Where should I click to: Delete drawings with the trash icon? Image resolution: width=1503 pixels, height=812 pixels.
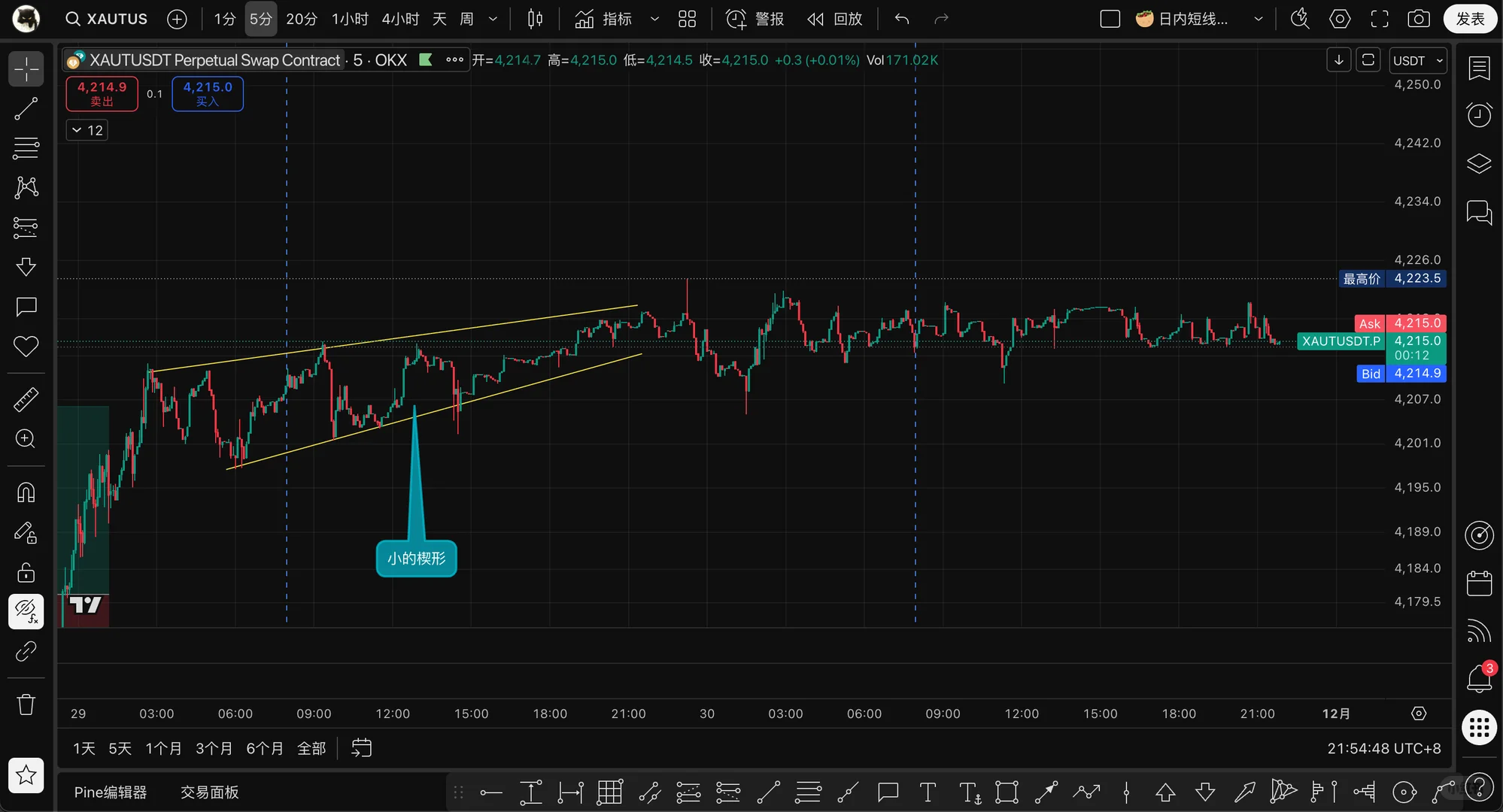click(x=26, y=704)
